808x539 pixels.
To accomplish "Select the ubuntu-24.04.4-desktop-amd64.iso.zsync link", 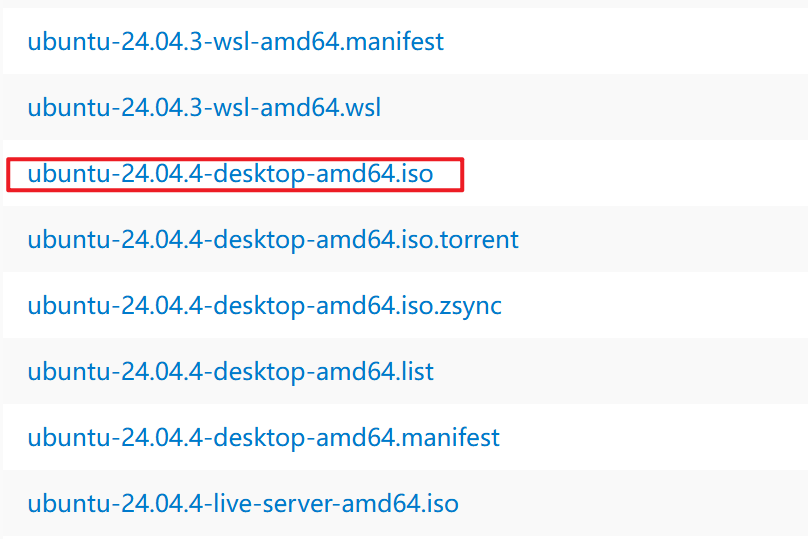I will tap(264, 306).
